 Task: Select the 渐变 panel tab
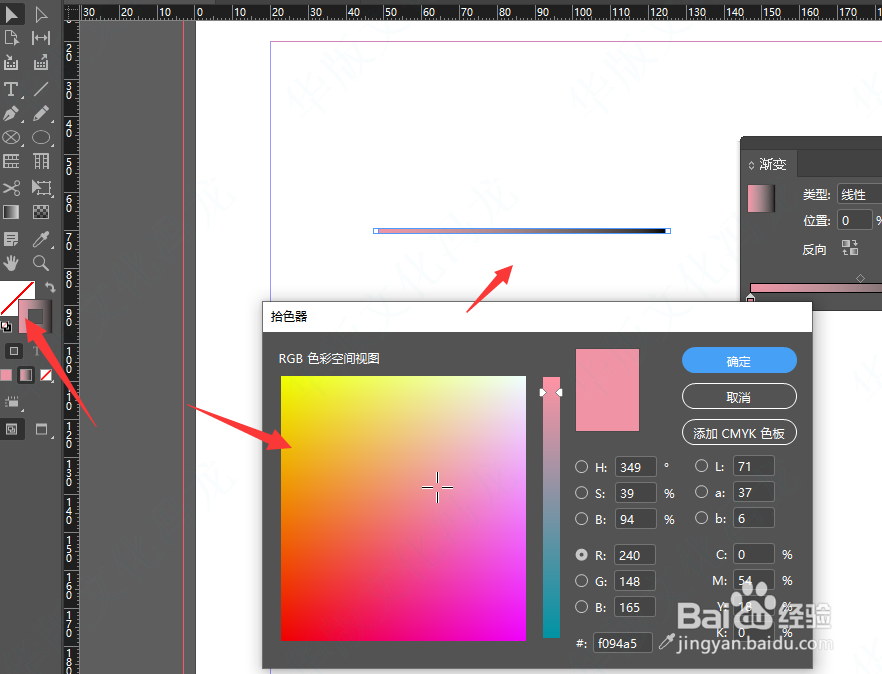pyautogui.click(x=767, y=164)
